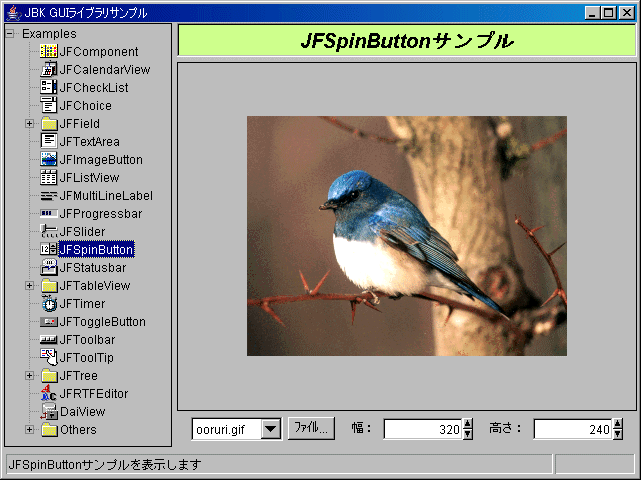The width and height of the screenshot is (641, 480).
Task: Click the JFStatusbar icon
Action: click(49, 267)
